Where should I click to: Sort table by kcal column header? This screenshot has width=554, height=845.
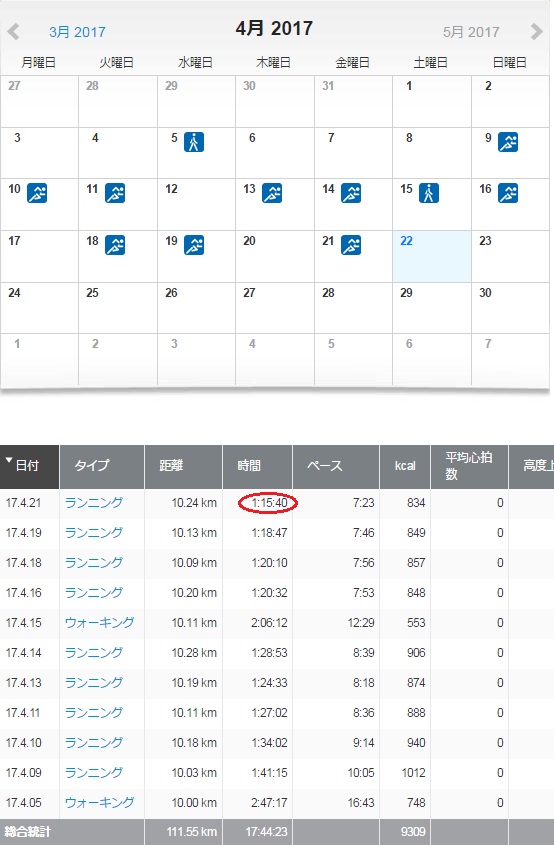[405, 467]
